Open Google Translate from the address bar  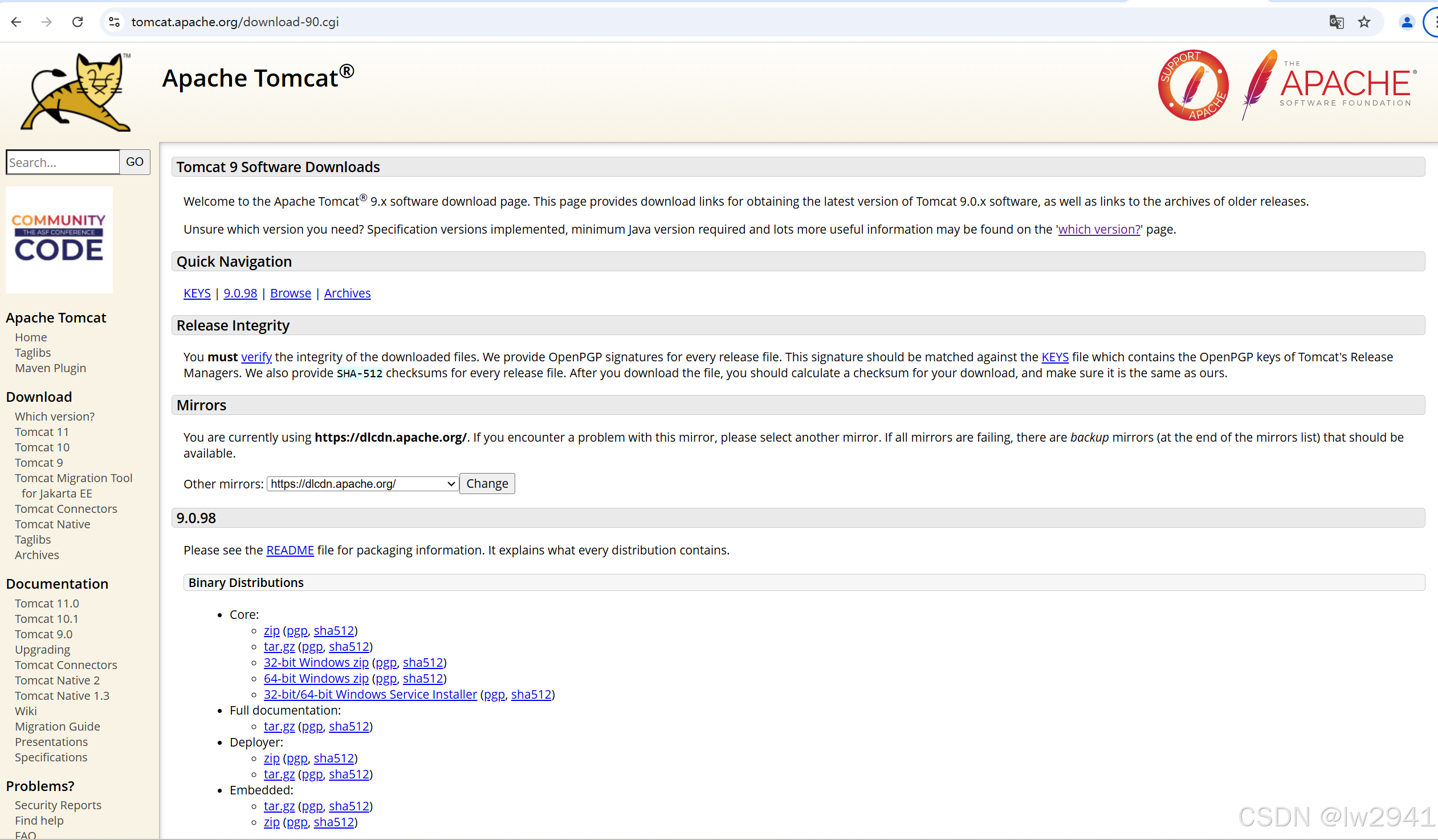(x=1336, y=22)
